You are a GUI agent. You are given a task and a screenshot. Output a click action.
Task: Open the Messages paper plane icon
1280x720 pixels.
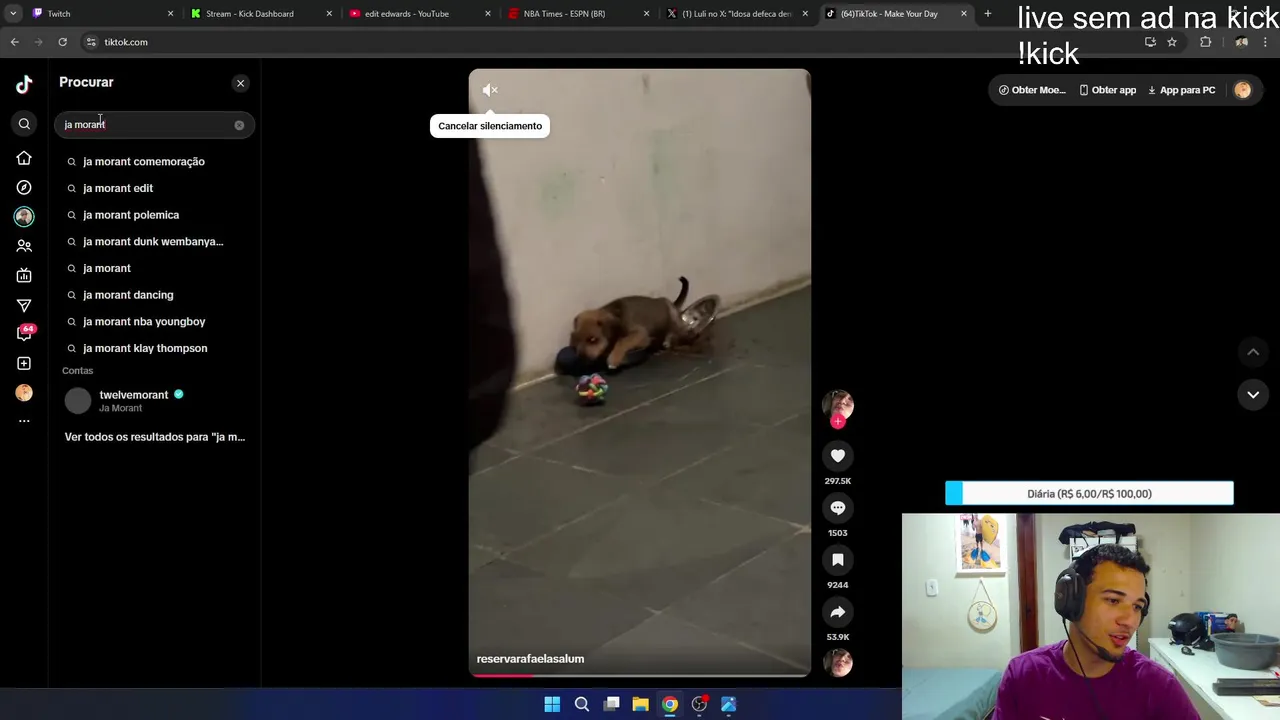(x=24, y=305)
